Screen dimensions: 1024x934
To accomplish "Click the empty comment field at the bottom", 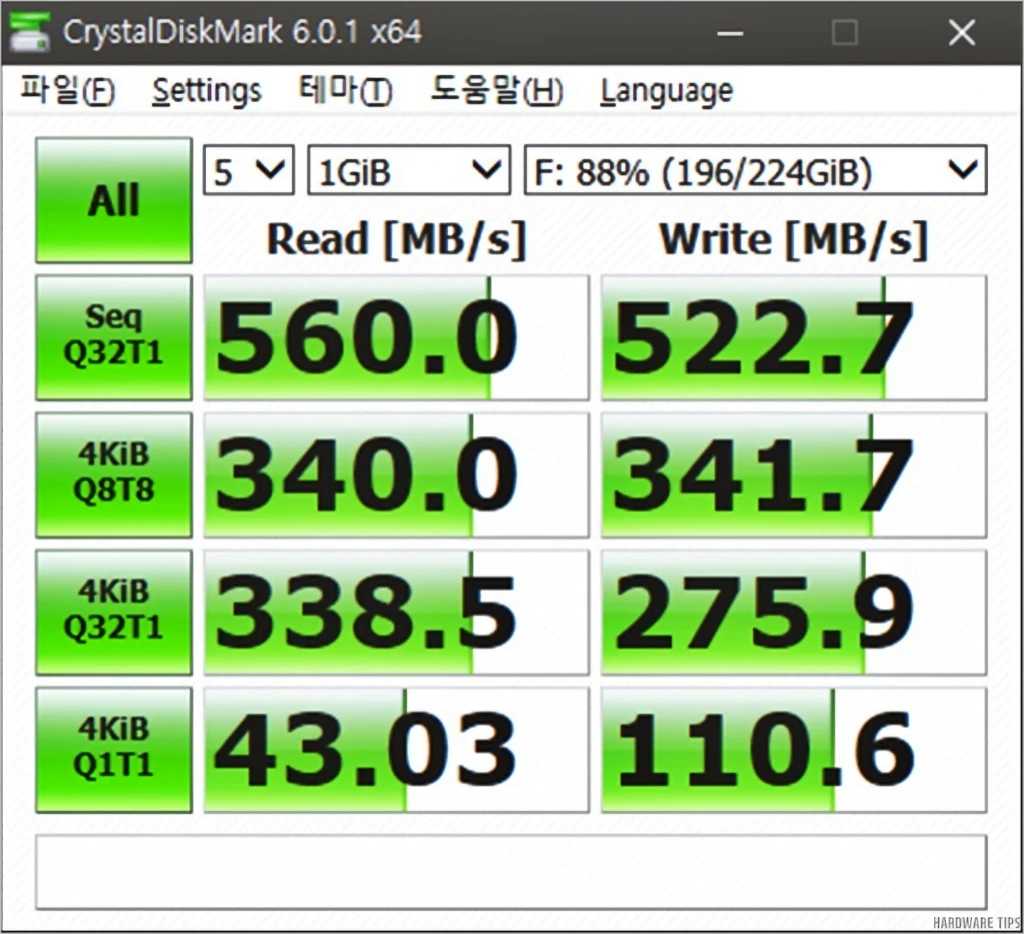I will (x=511, y=872).
